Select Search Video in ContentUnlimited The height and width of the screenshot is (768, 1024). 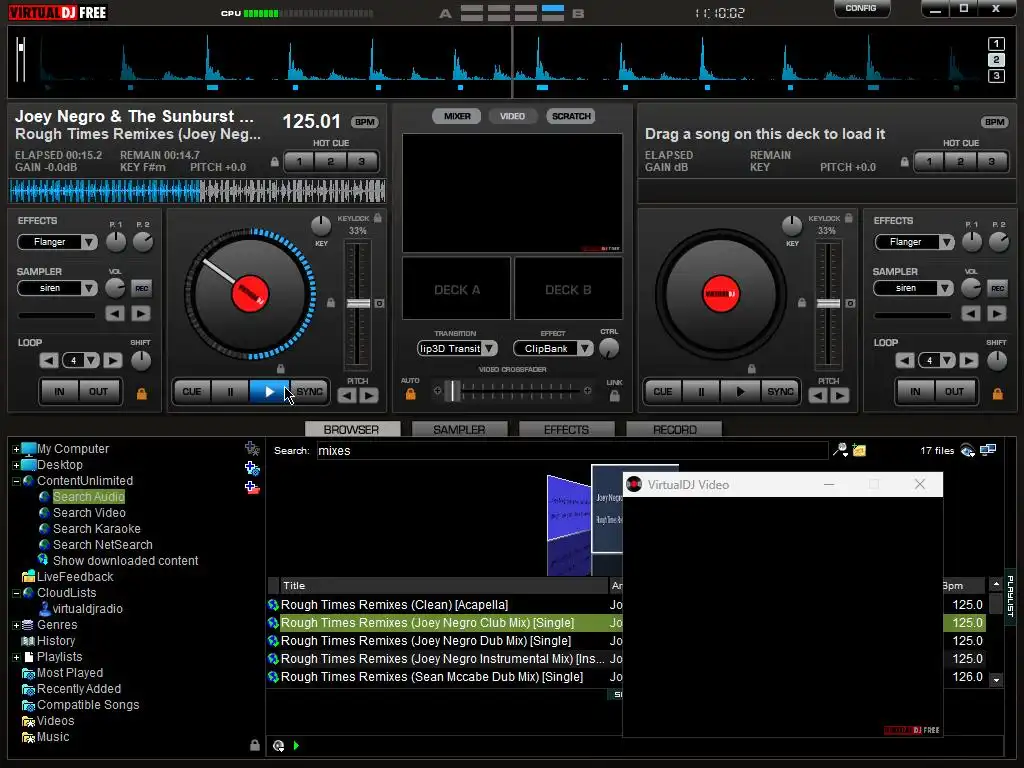[x=89, y=513]
